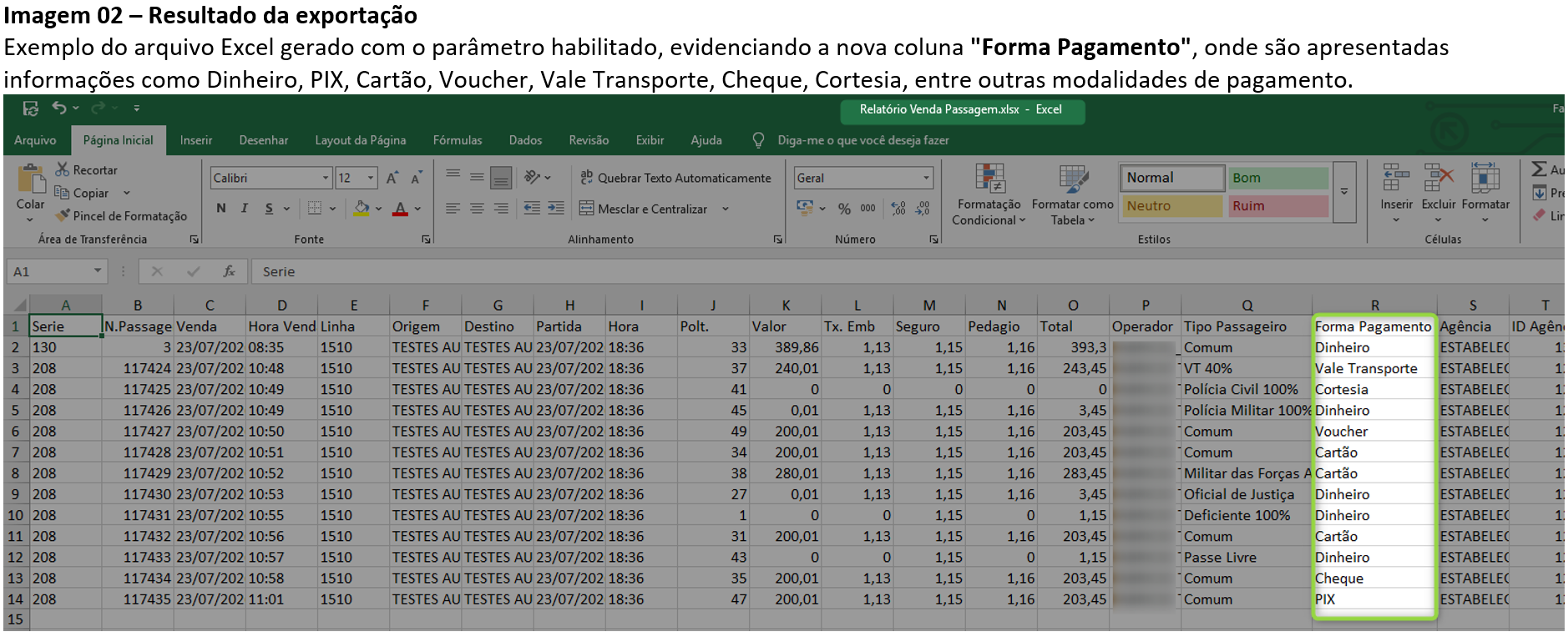Apply the accounting currency number format
Image resolution: width=1568 pixels, height=637 pixels.
(x=805, y=208)
